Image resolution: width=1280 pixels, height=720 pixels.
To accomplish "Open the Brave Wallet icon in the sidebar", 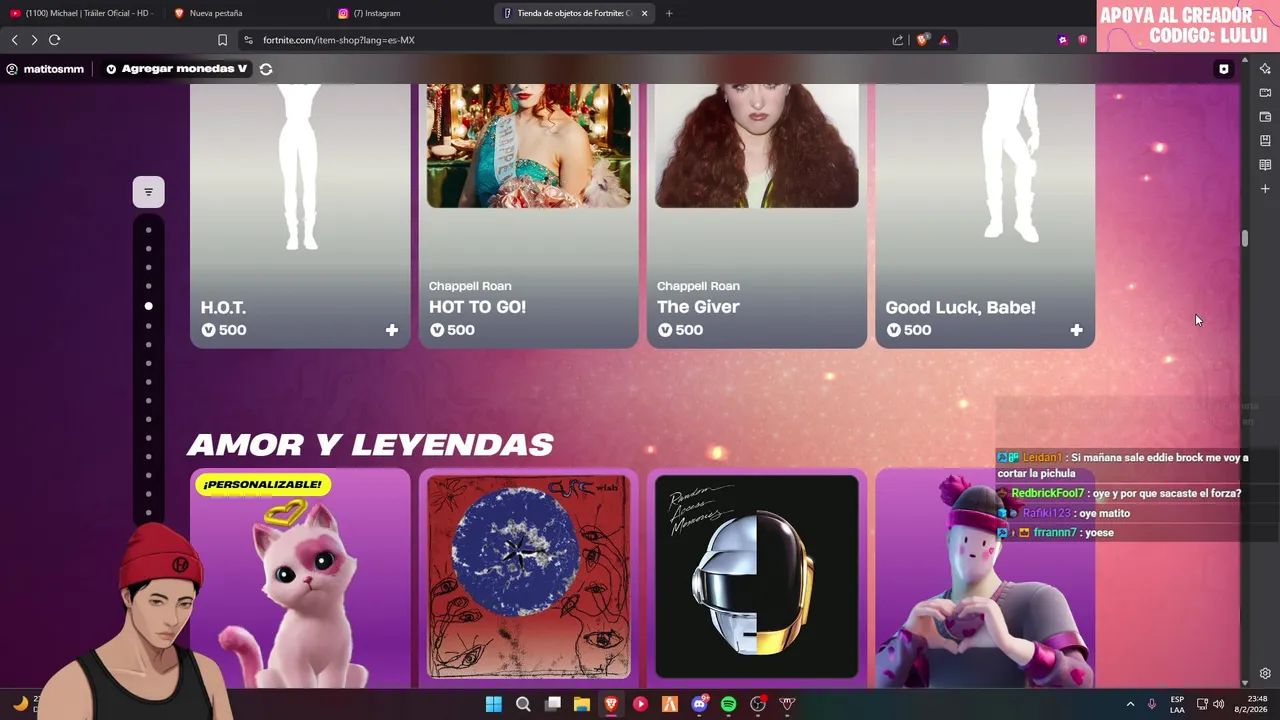I will [x=1265, y=117].
